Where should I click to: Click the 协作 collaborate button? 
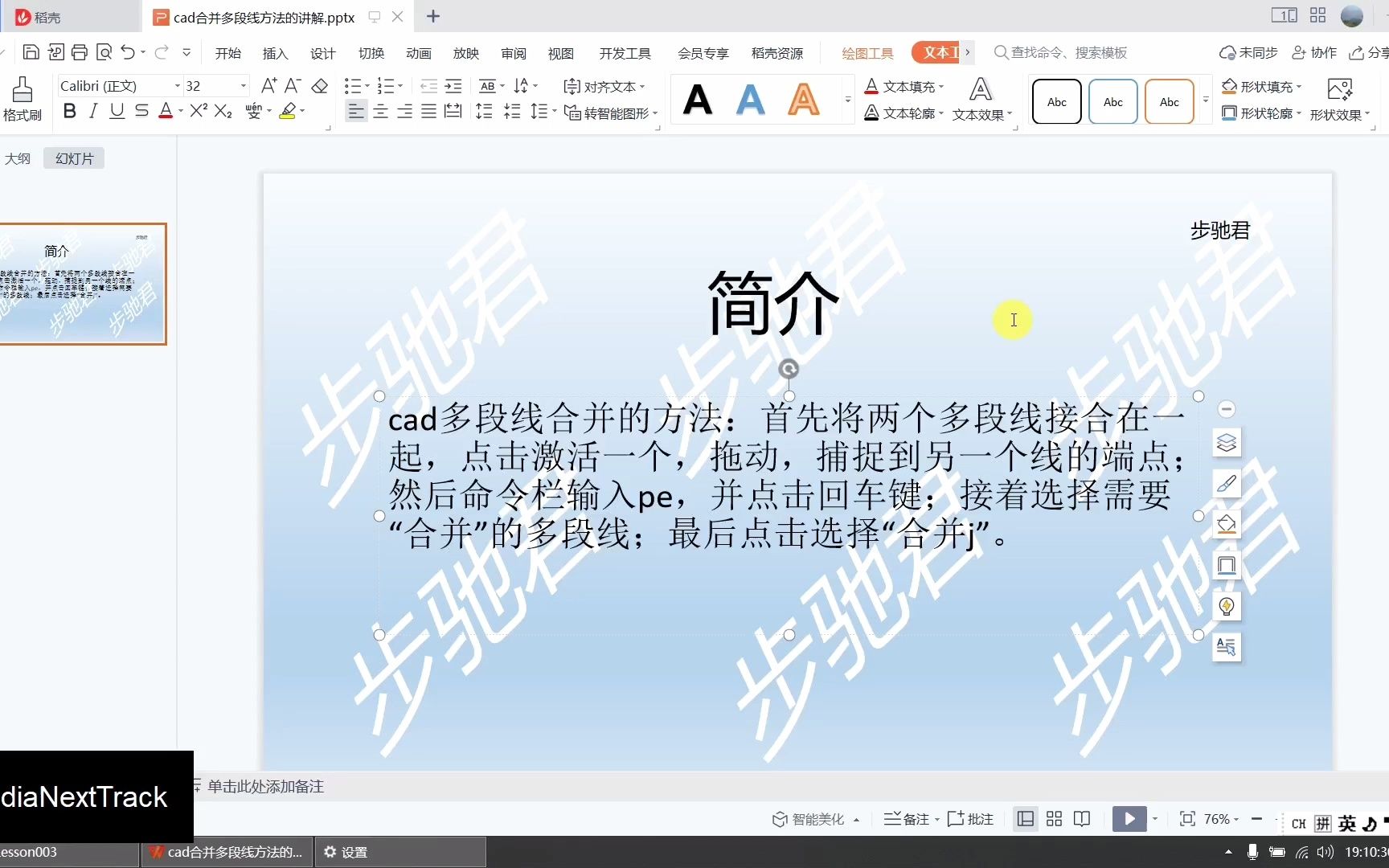click(1314, 52)
